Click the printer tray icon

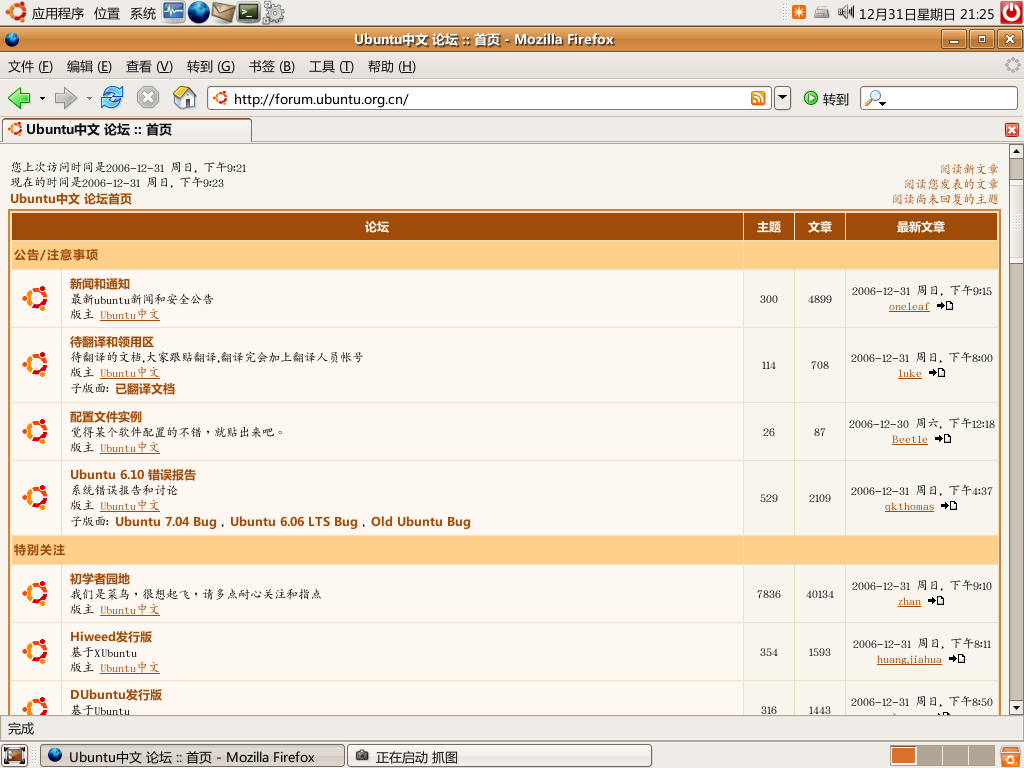822,12
